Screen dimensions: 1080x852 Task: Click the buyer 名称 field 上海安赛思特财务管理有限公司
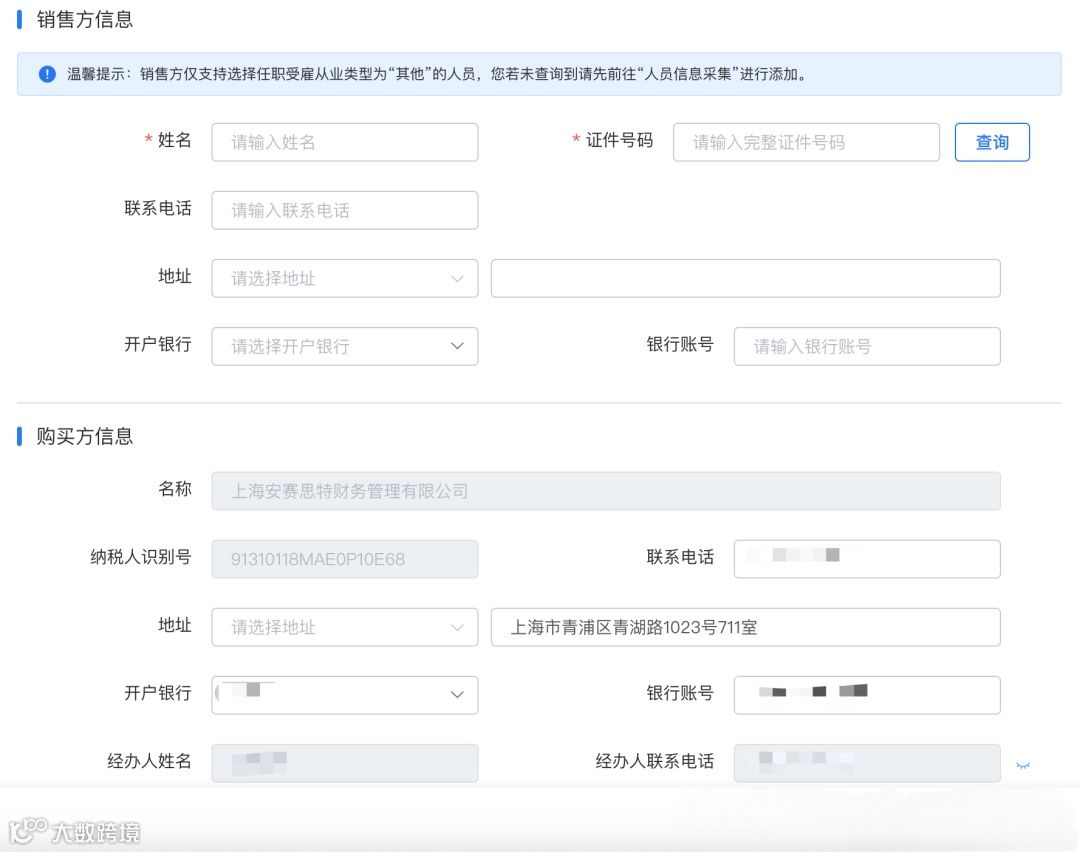point(605,491)
